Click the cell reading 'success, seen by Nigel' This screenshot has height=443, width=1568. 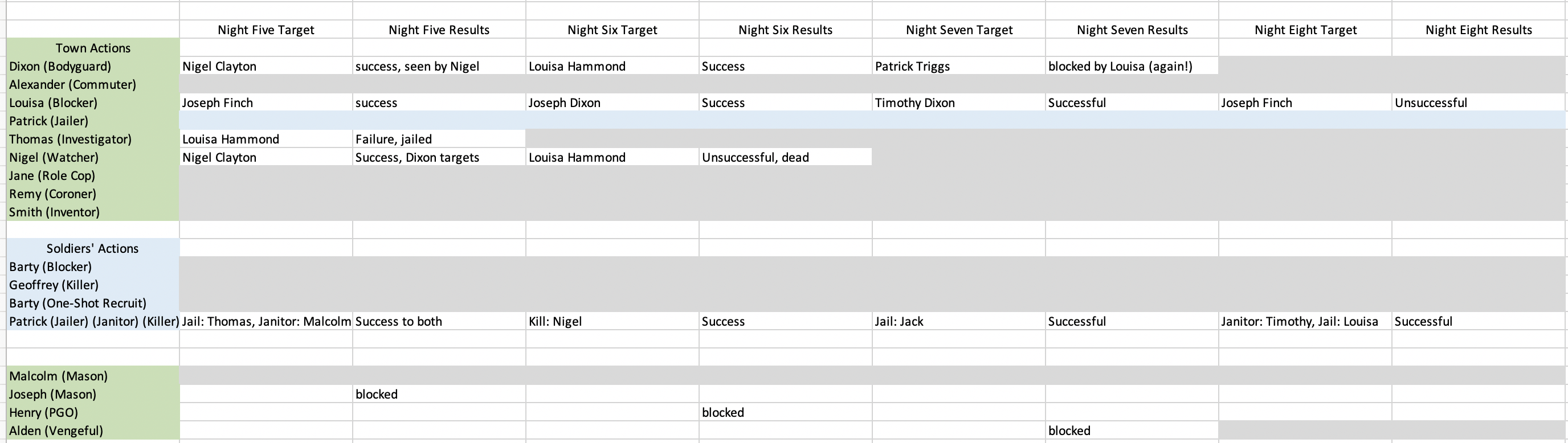coord(417,66)
